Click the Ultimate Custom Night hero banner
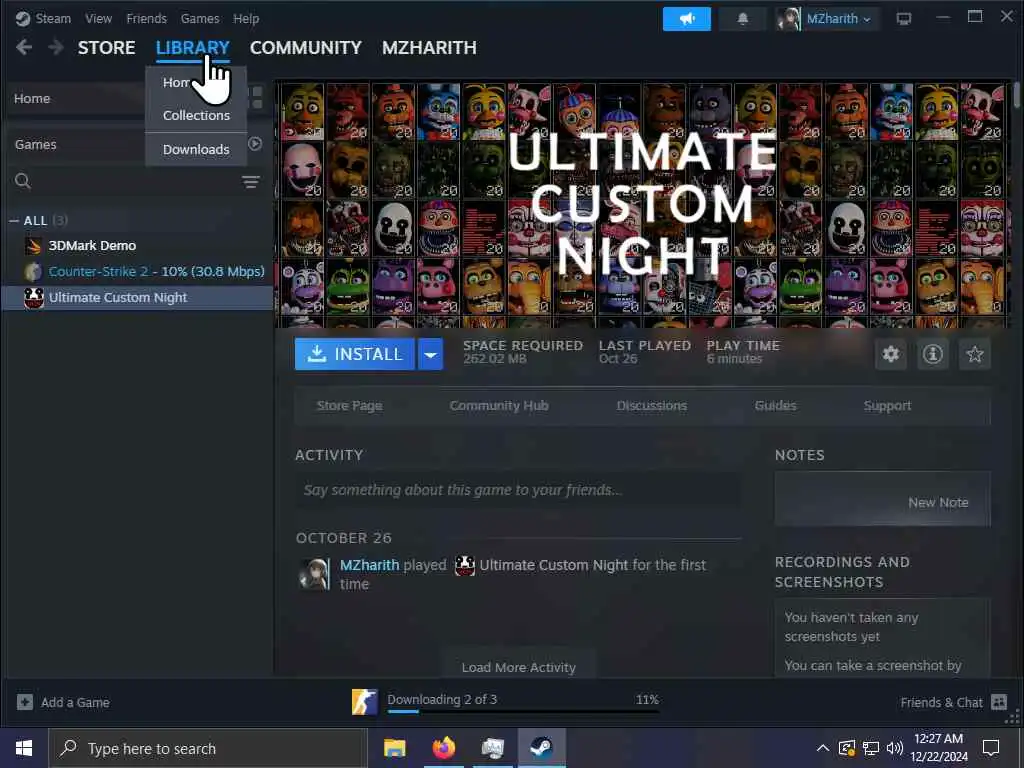This screenshot has height=768, width=1024. 642,204
